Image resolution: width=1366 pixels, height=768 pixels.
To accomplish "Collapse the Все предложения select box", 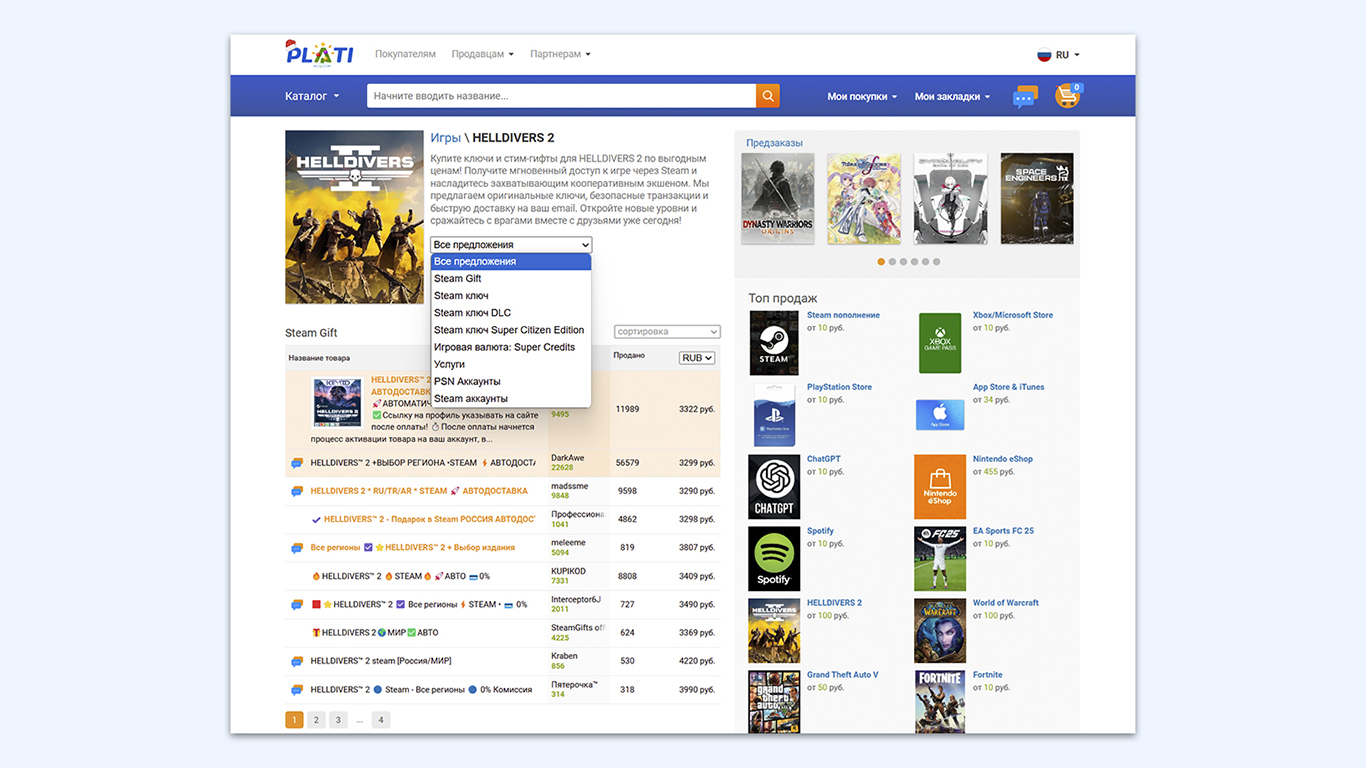I will 511,245.
